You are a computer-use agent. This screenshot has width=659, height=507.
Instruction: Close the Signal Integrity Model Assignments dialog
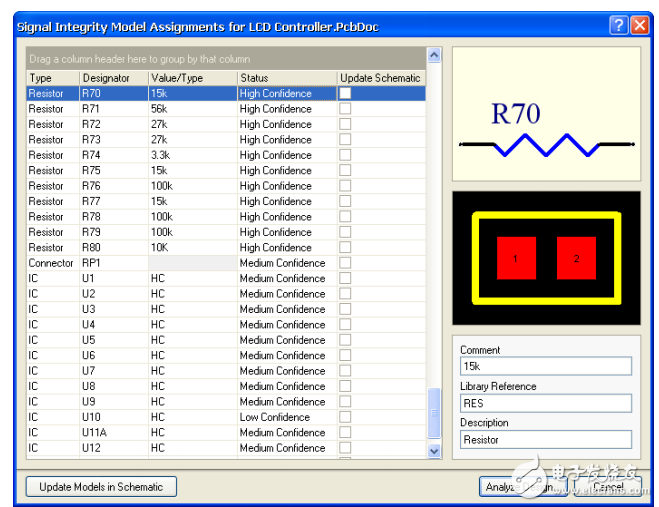pyautogui.click(x=639, y=26)
